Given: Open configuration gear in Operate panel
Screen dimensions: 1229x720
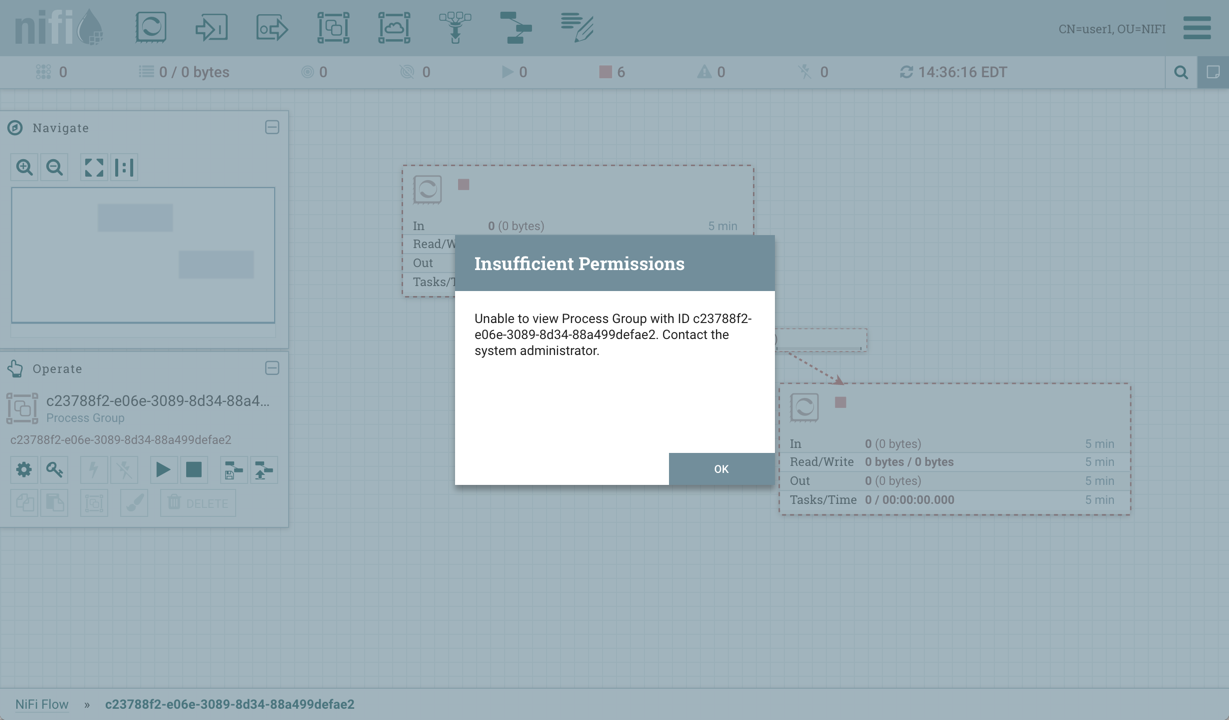Looking at the screenshot, I should tap(24, 470).
